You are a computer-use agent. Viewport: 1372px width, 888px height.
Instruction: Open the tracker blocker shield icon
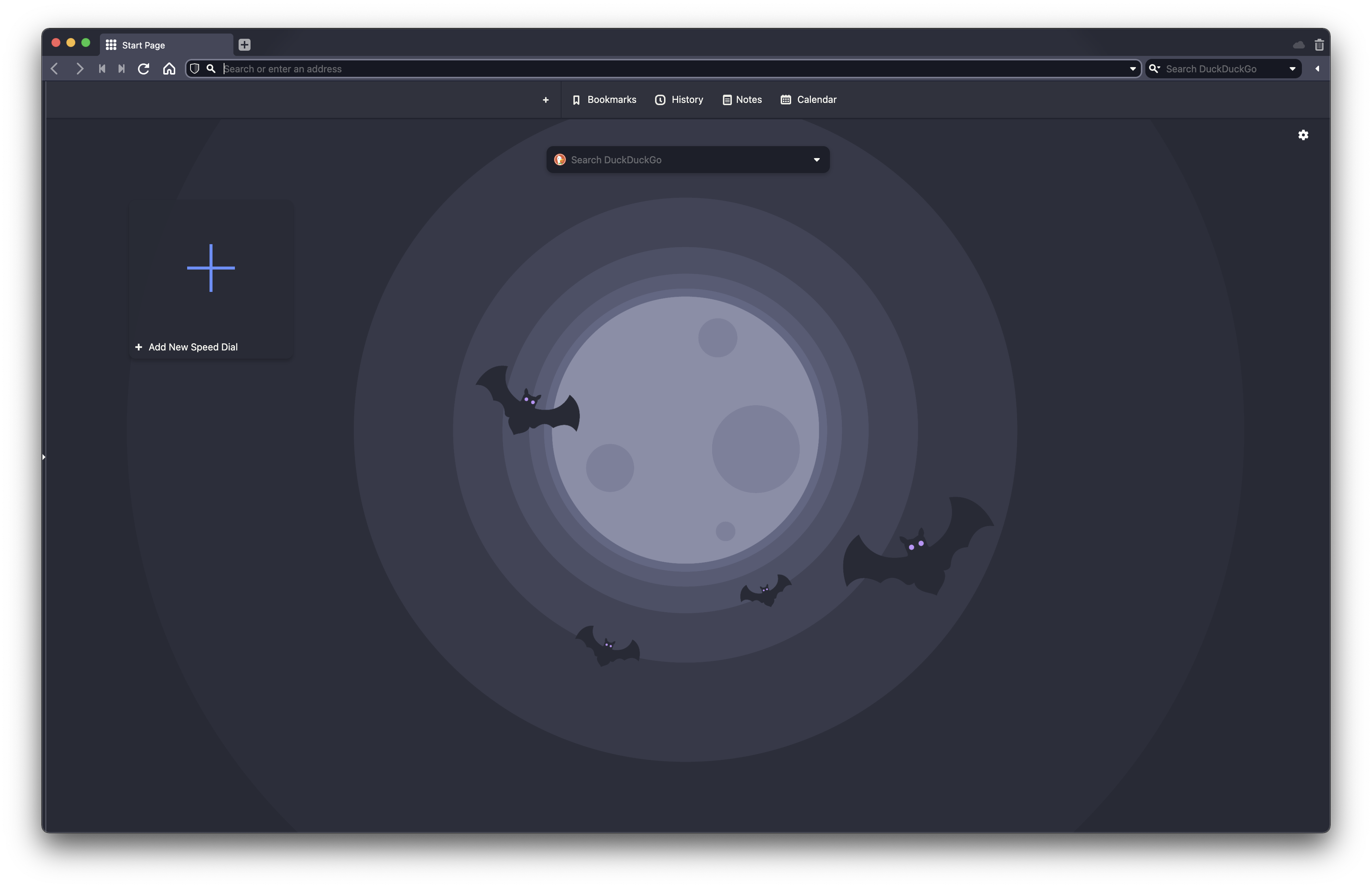pos(195,69)
